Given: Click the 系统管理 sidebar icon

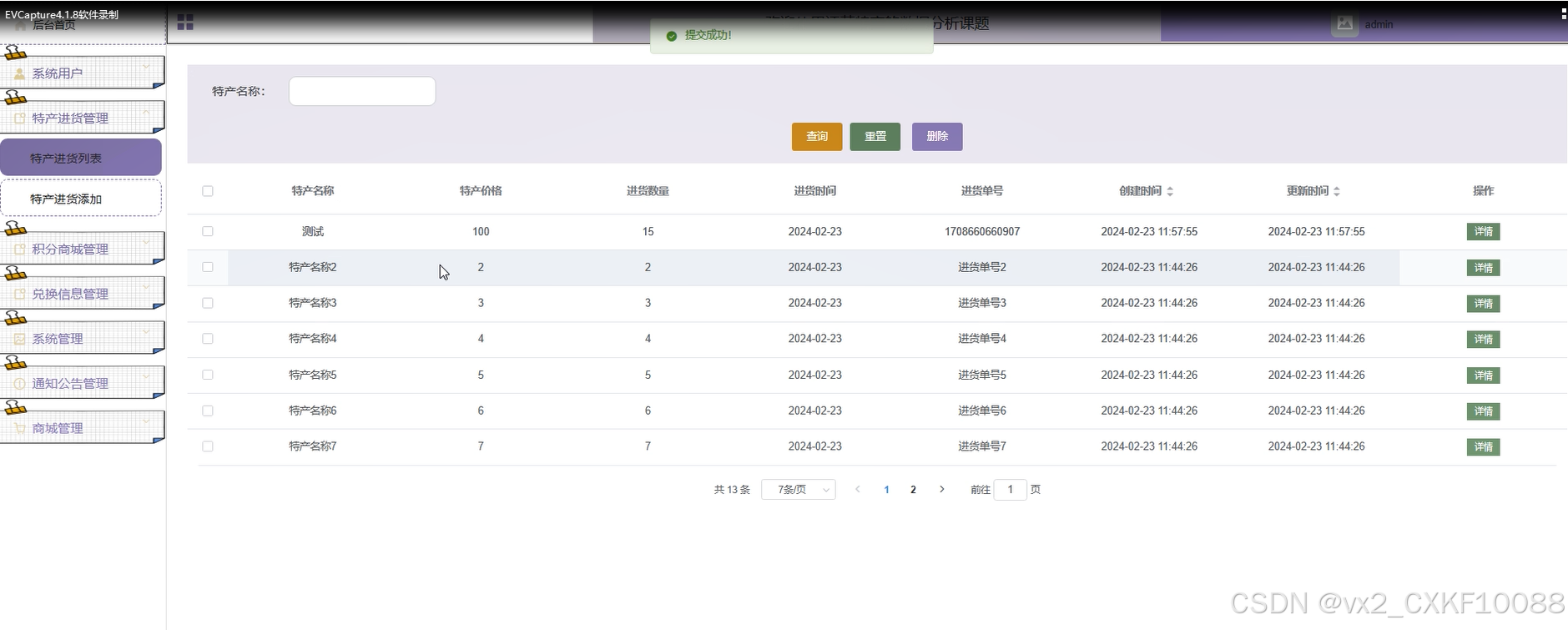Looking at the screenshot, I should point(20,339).
